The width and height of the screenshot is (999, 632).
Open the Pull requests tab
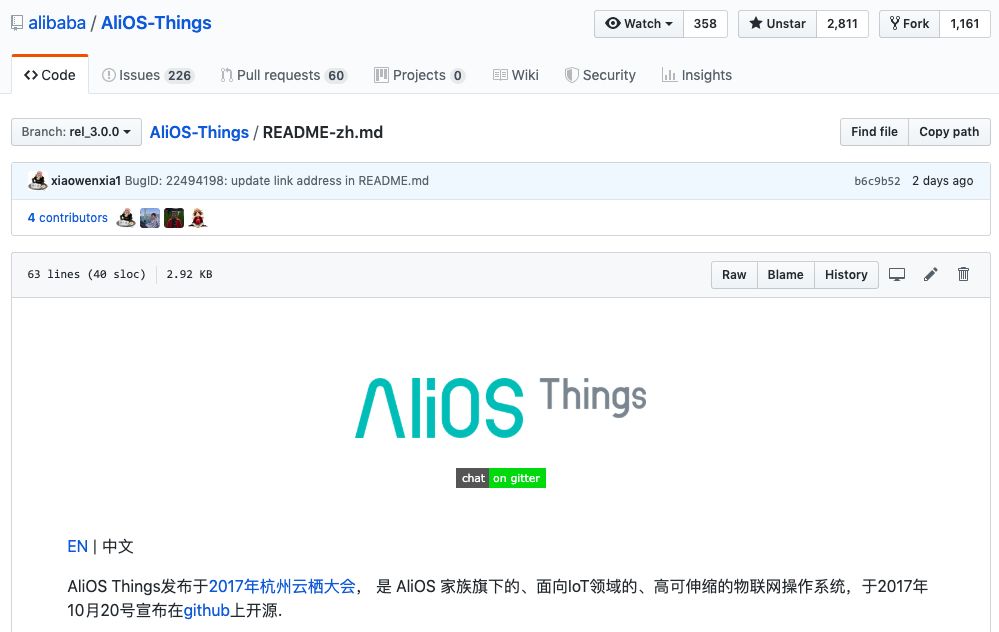(x=283, y=75)
